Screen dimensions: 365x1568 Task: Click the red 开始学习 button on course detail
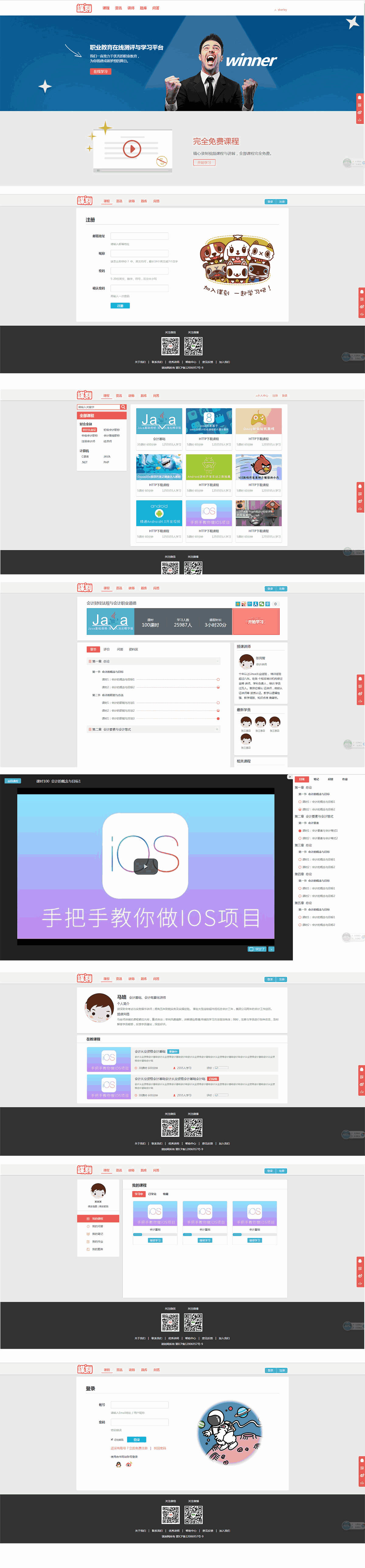(x=256, y=621)
